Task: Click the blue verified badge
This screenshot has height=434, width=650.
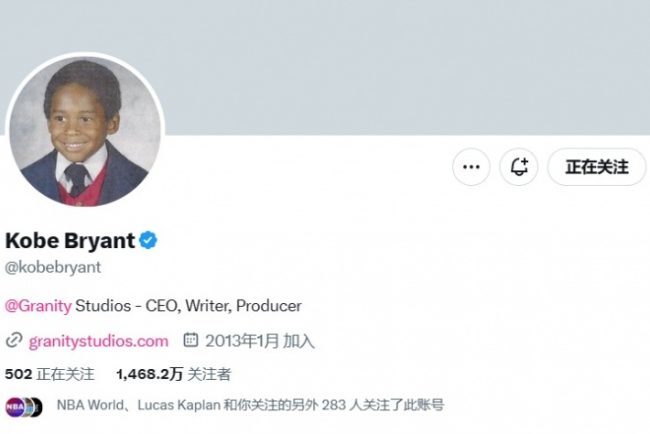Action: point(148,240)
